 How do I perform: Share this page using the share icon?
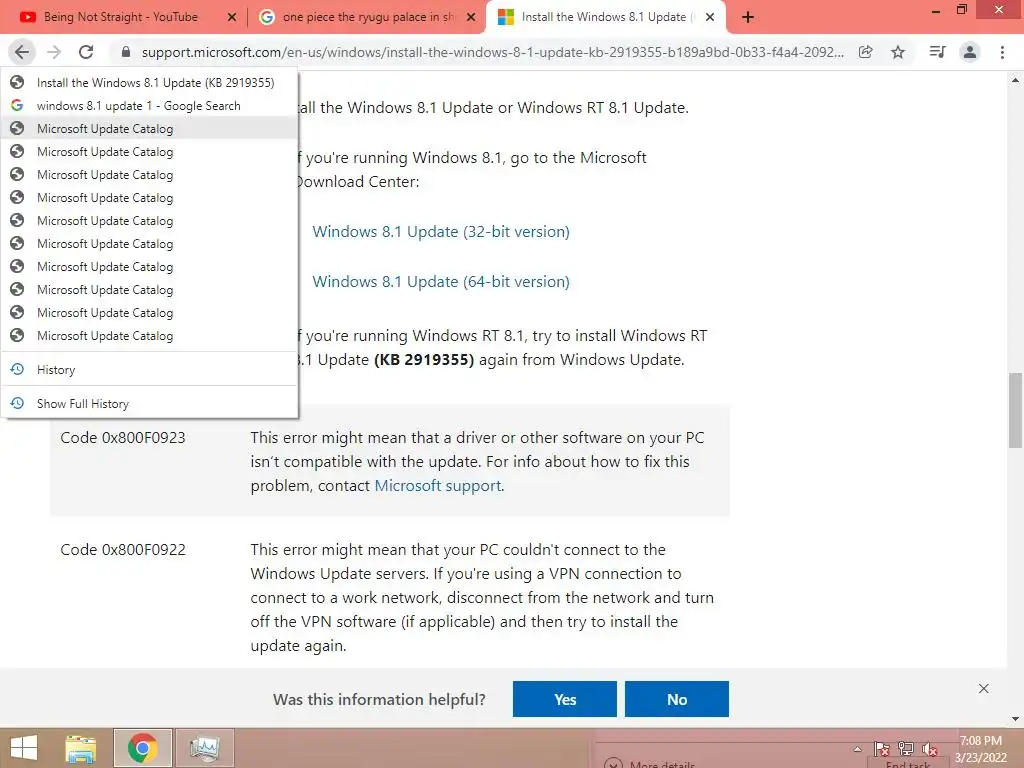(x=865, y=52)
